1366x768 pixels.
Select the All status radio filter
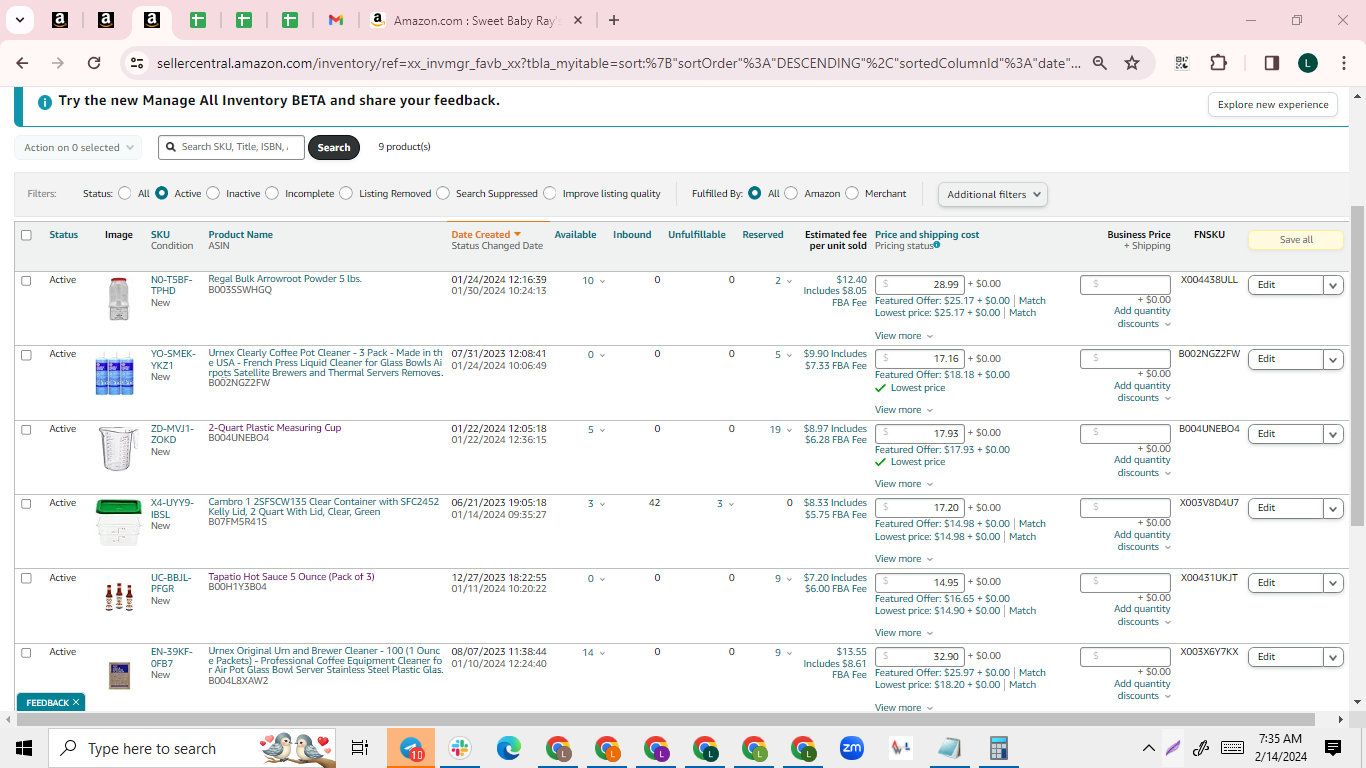pyautogui.click(x=125, y=193)
